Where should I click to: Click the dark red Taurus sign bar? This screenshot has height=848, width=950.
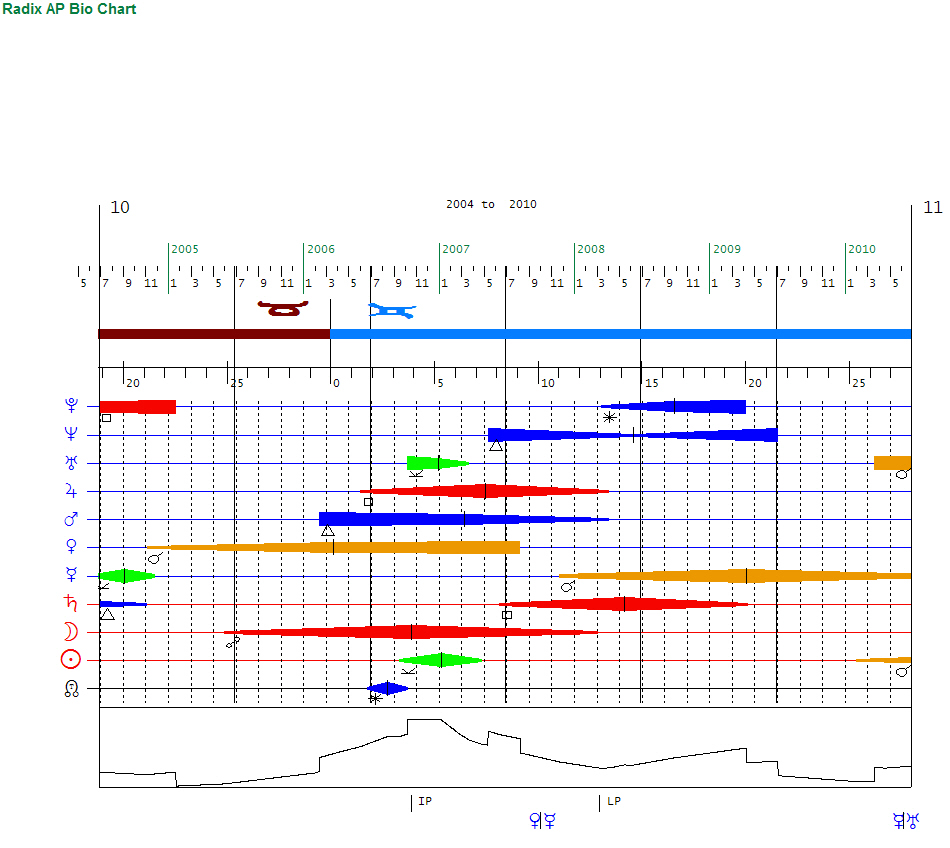tap(214, 334)
